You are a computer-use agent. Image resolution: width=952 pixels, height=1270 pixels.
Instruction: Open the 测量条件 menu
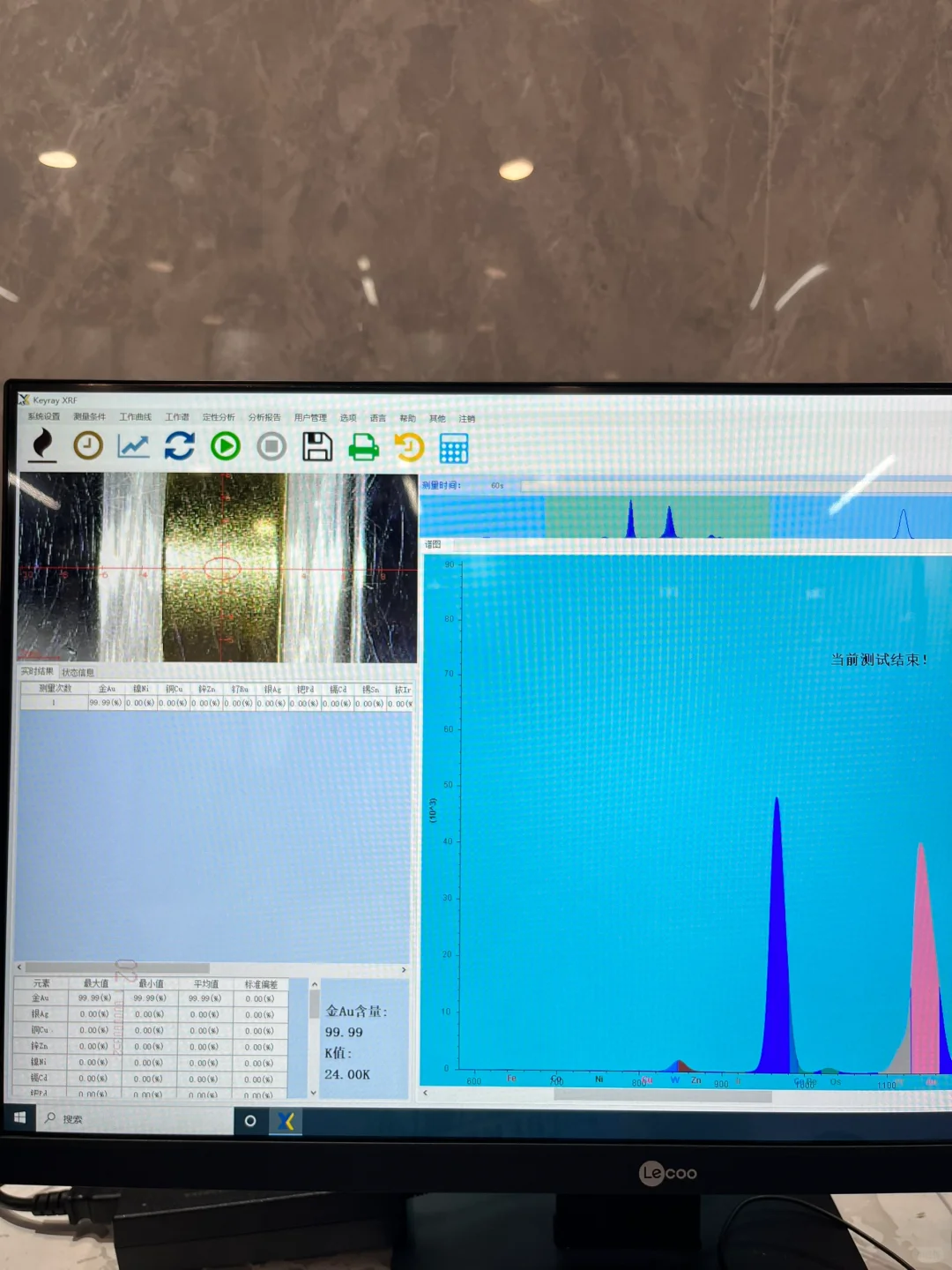click(x=89, y=416)
